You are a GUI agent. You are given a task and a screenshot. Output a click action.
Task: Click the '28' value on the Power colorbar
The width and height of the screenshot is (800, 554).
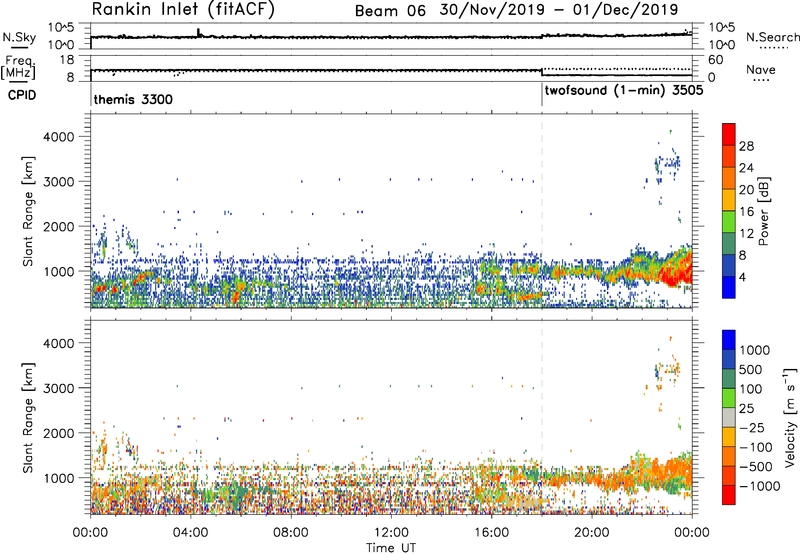(746, 146)
